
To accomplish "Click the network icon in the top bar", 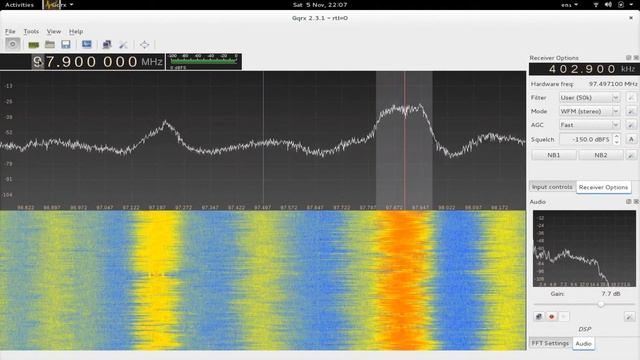I will tap(596, 5).
